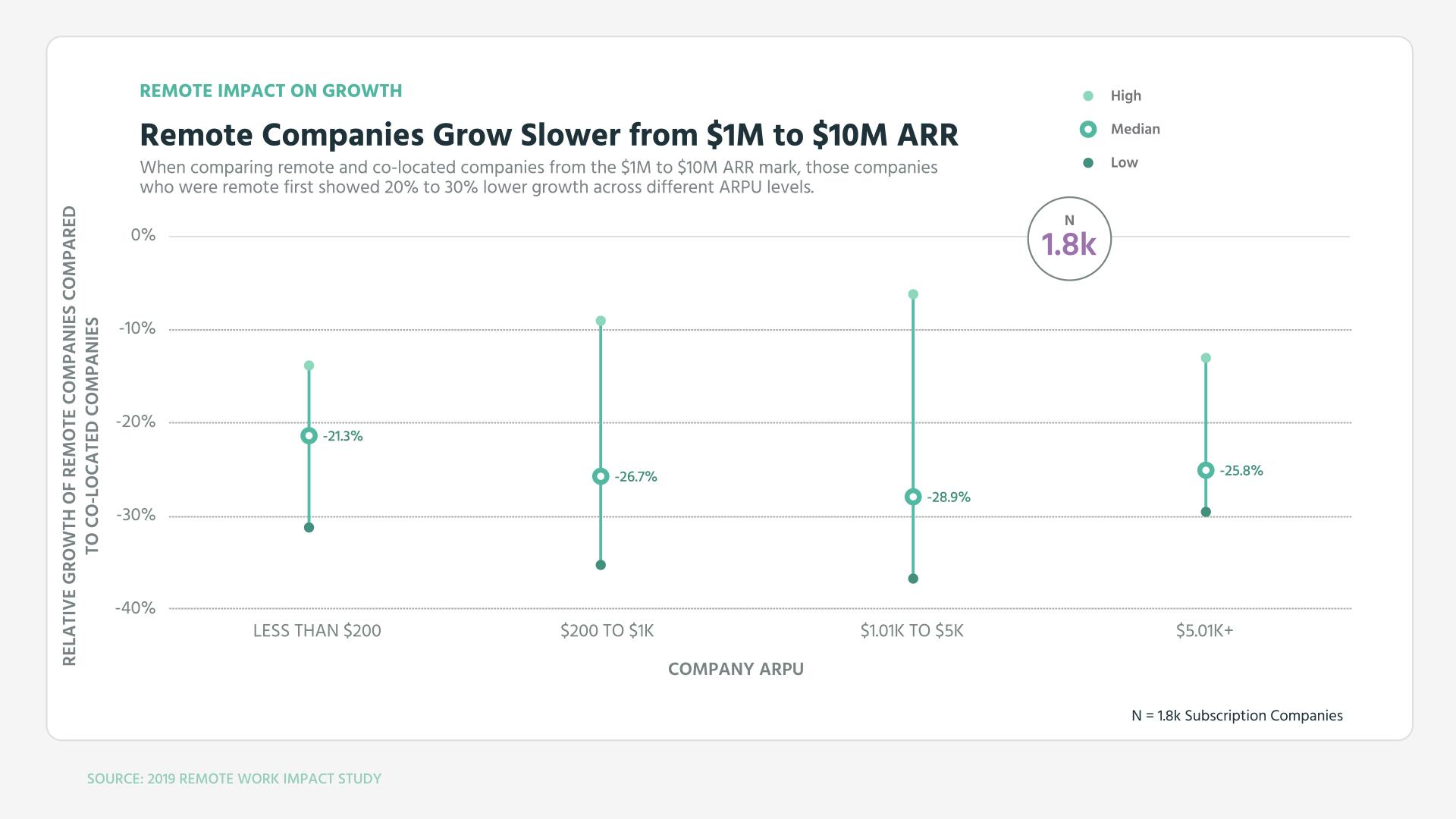Click the median marker showing -28.9%

(912, 497)
